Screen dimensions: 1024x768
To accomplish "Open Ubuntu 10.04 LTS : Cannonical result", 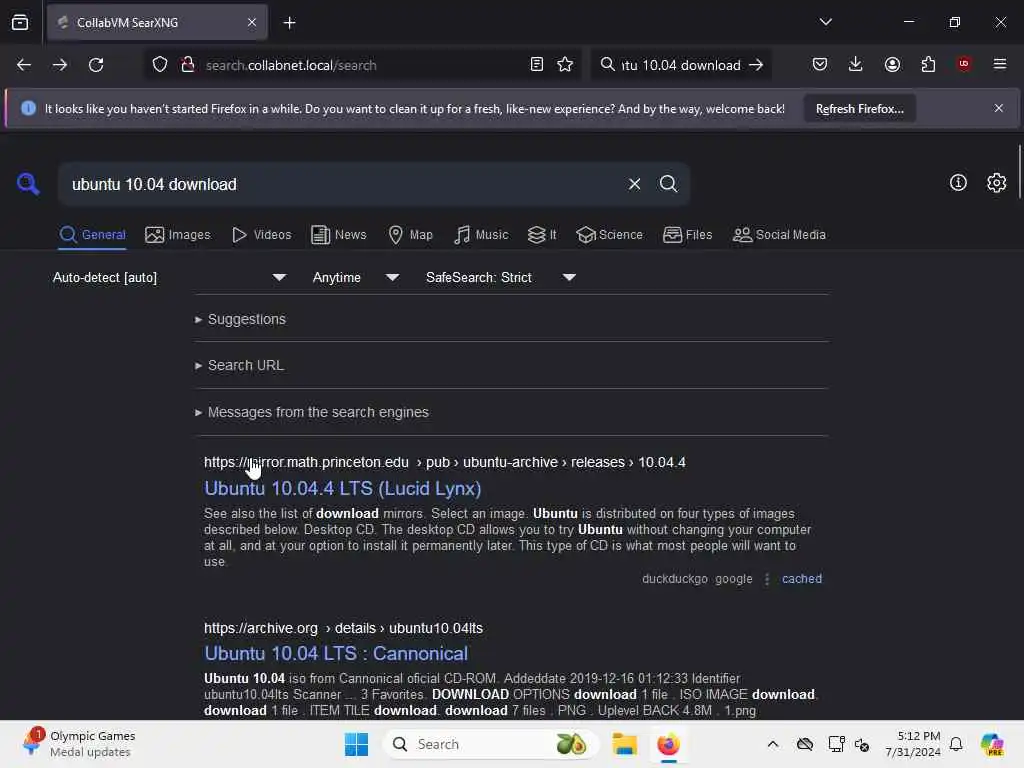I will tap(336, 654).
